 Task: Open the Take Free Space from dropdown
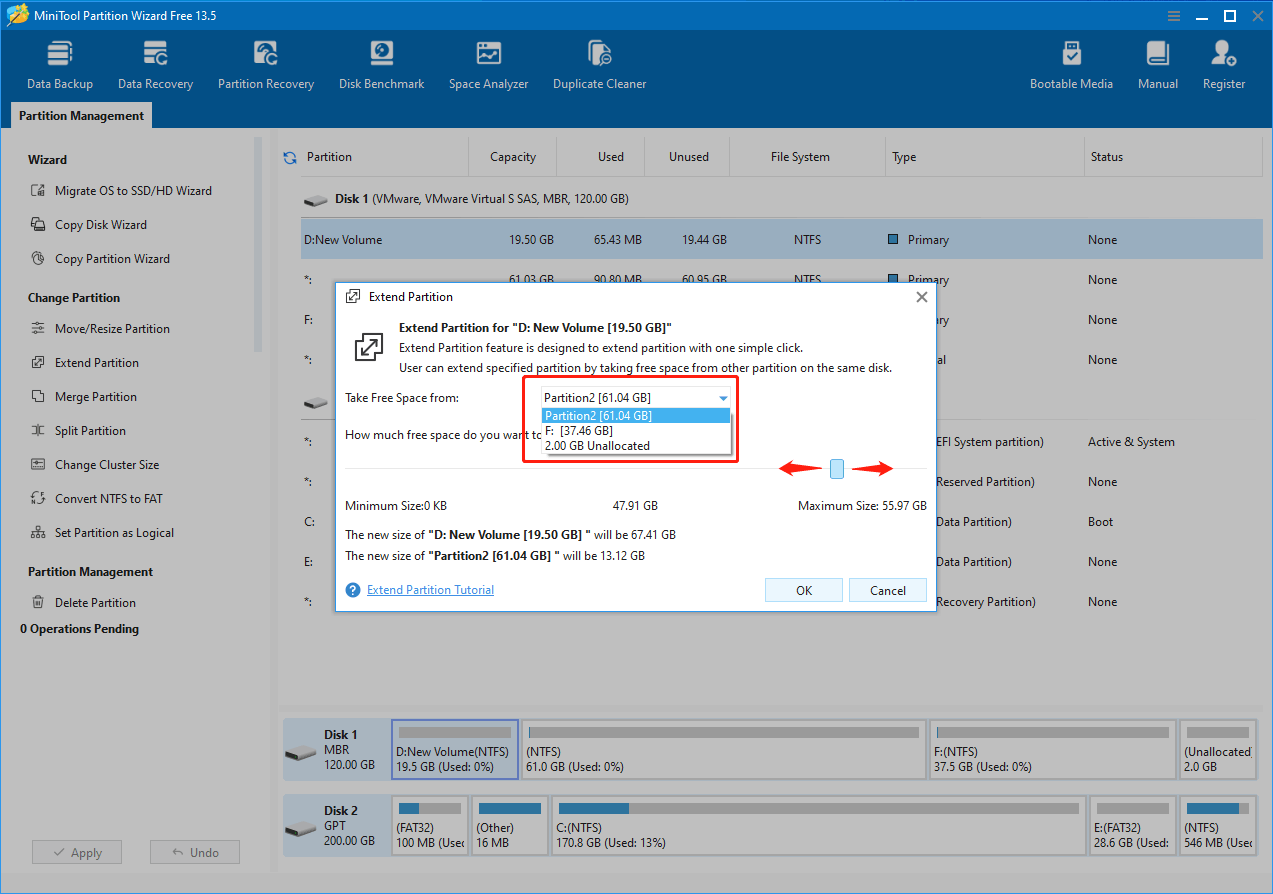[x=722, y=397]
